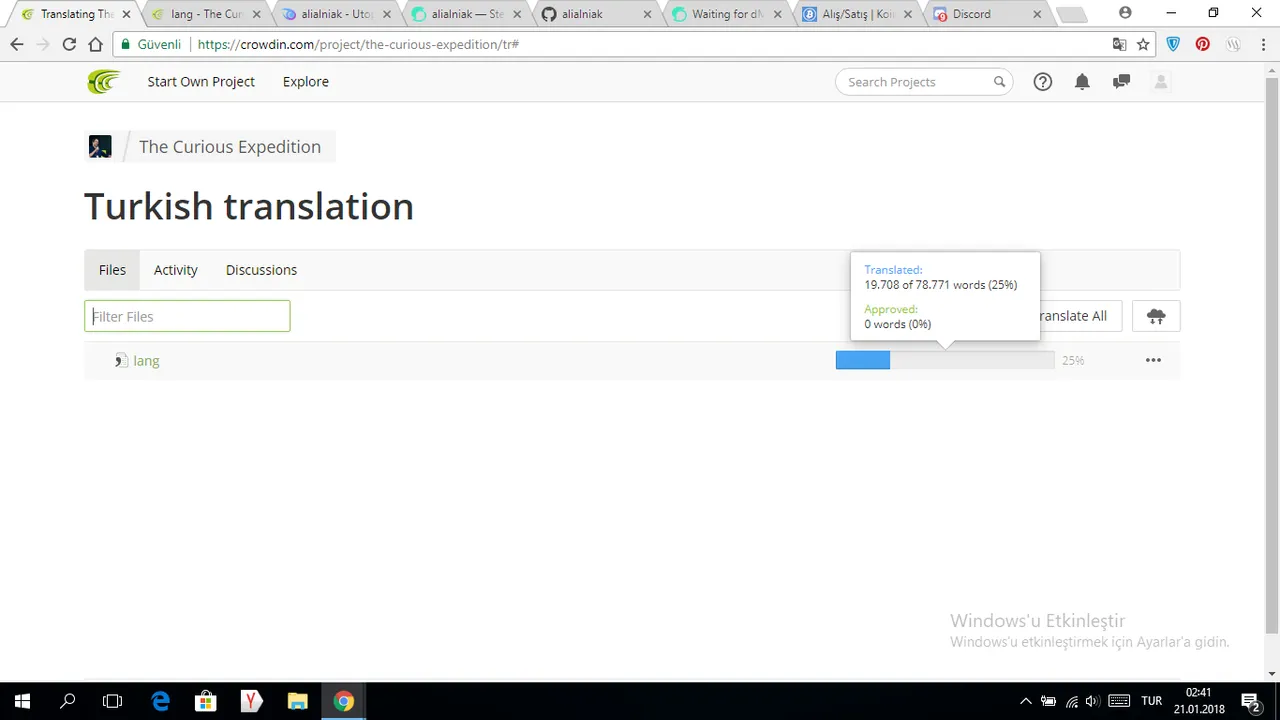Open Windows taskbar search

68,701
